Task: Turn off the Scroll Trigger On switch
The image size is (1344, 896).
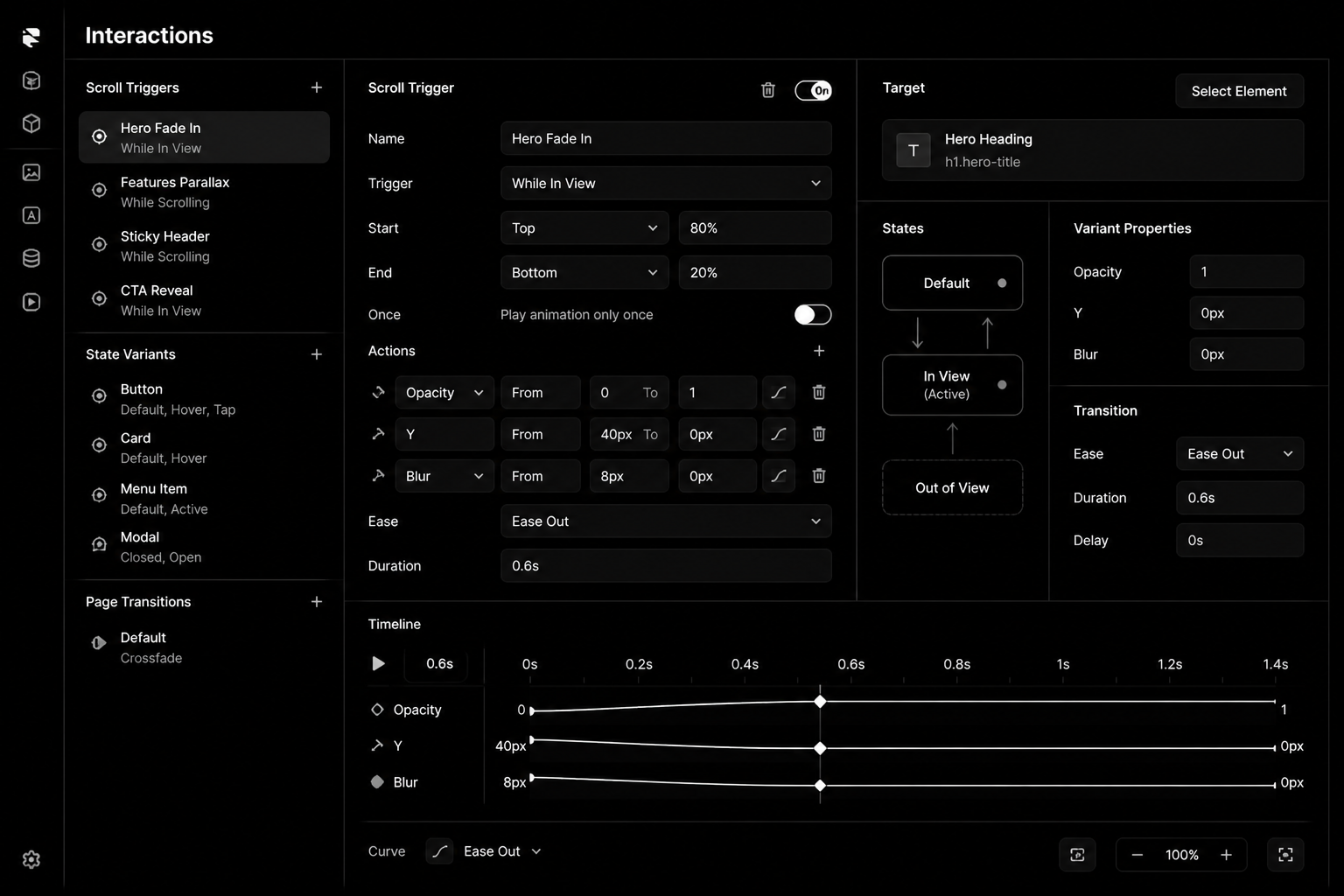Action: (x=813, y=90)
